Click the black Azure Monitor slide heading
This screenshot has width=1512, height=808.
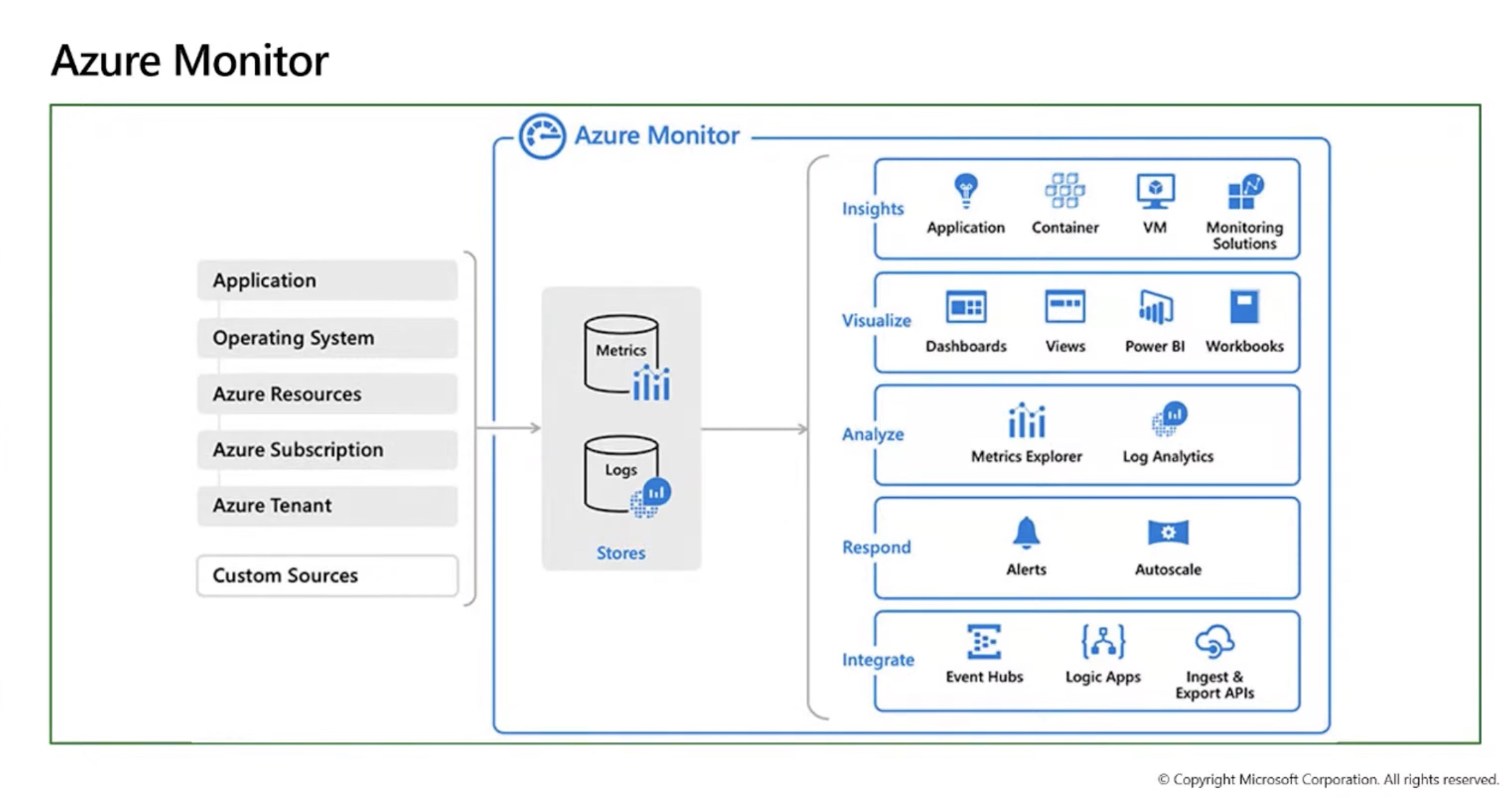(189, 60)
